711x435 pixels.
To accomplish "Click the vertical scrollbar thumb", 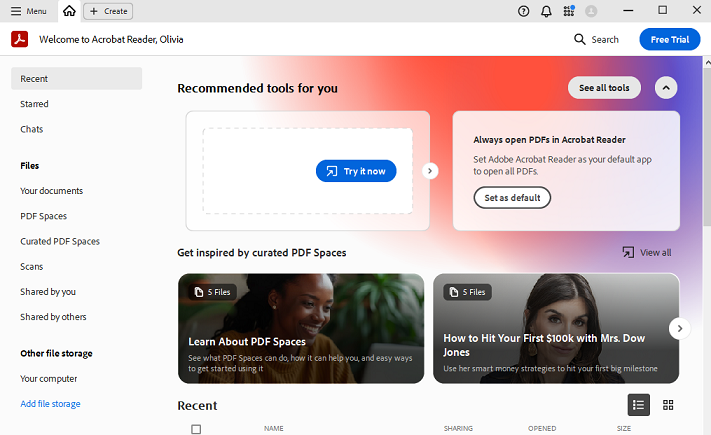I will (707, 147).
